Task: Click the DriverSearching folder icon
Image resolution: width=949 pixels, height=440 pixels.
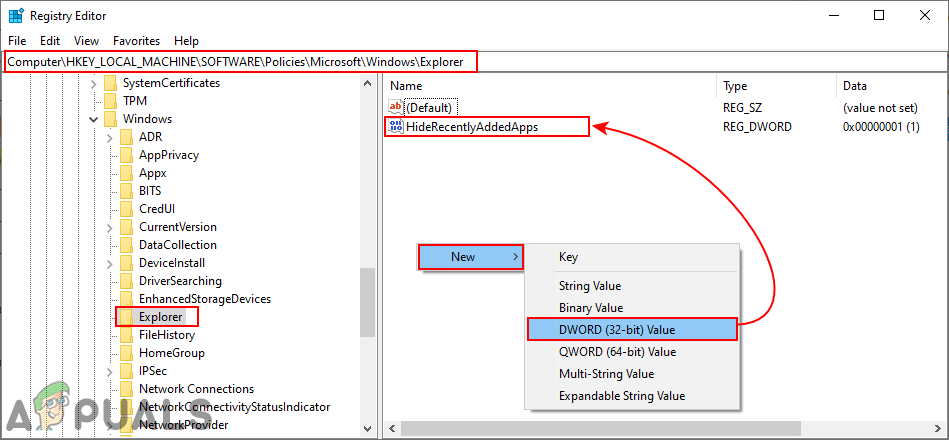Action: pos(126,281)
